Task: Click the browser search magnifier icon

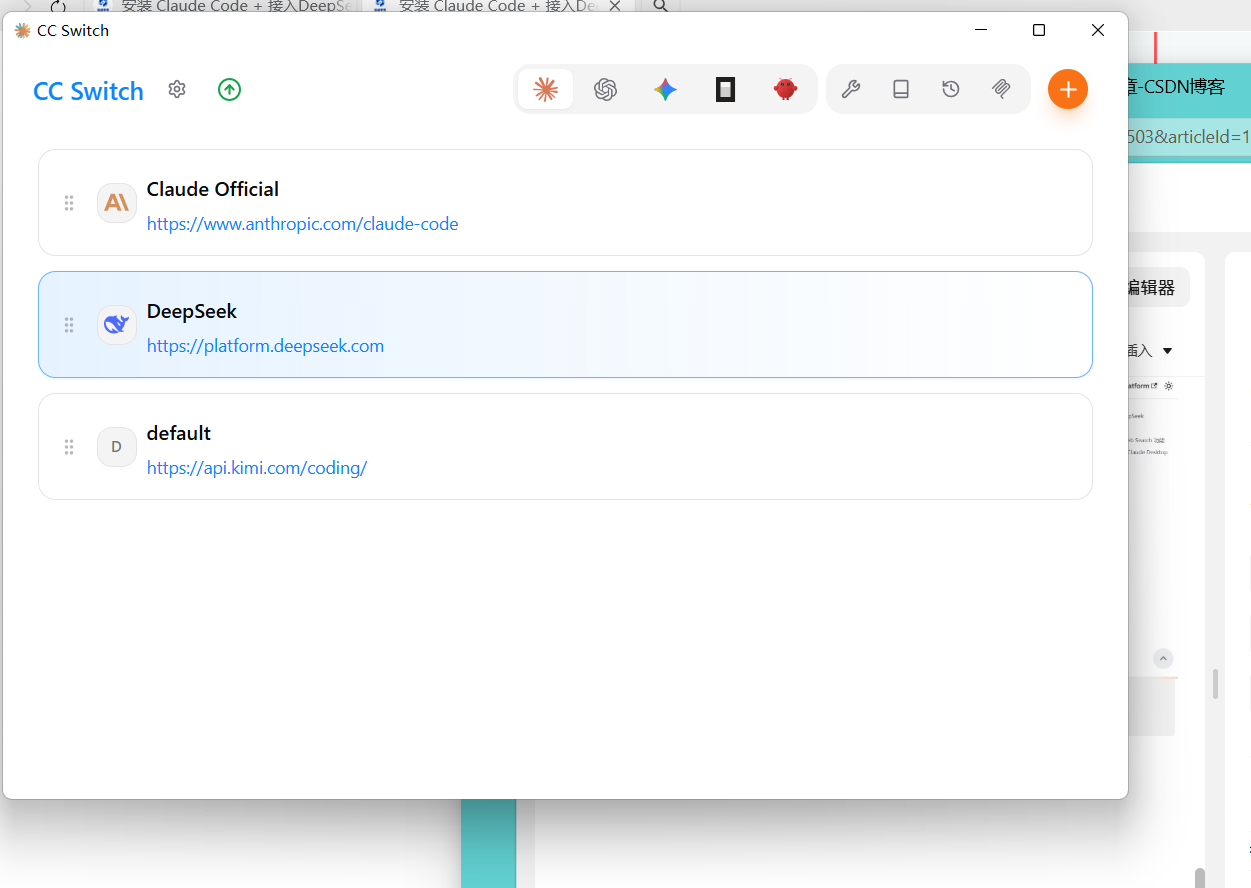Action: pos(660,6)
